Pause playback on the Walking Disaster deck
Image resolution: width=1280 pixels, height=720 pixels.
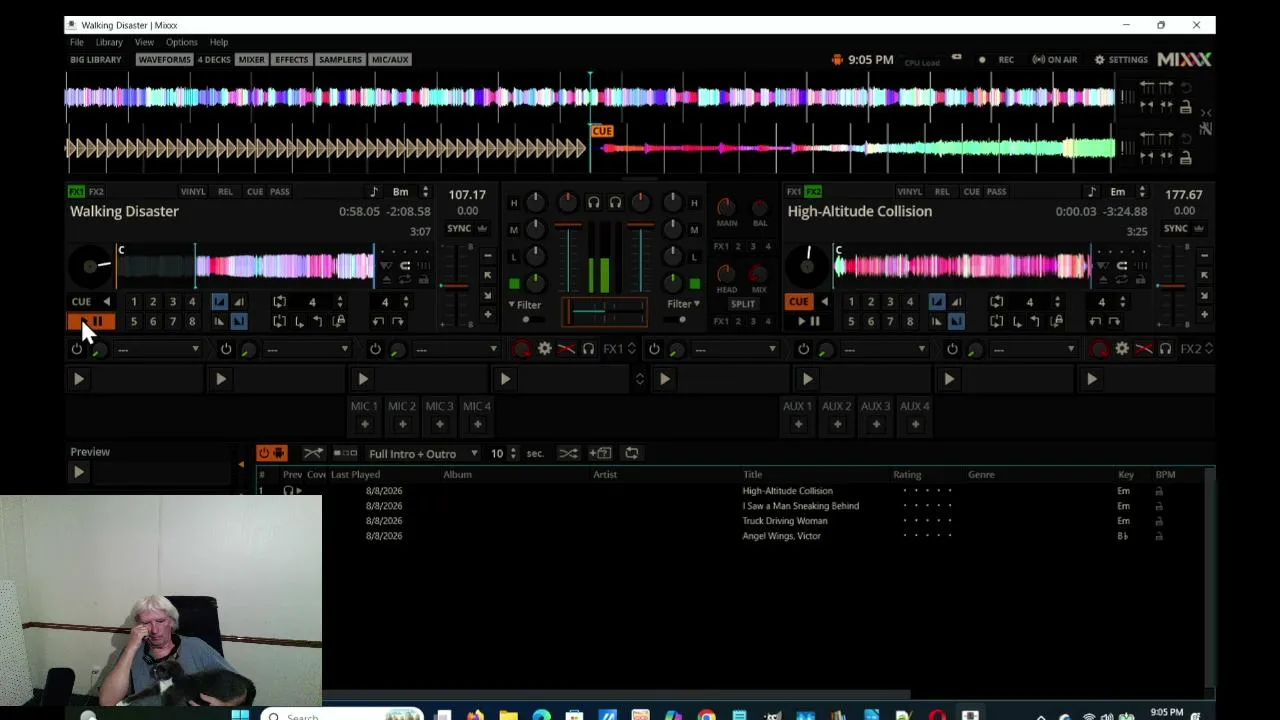click(91, 321)
